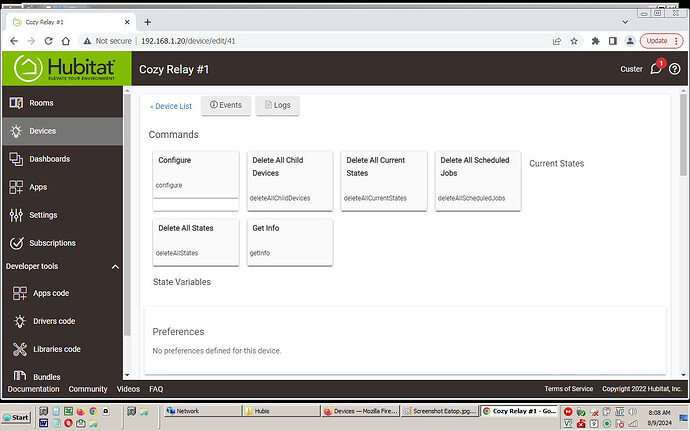This screenshot has height=431, width=690.
Task: Click the Hubitat logo
Action: point(66,68)
